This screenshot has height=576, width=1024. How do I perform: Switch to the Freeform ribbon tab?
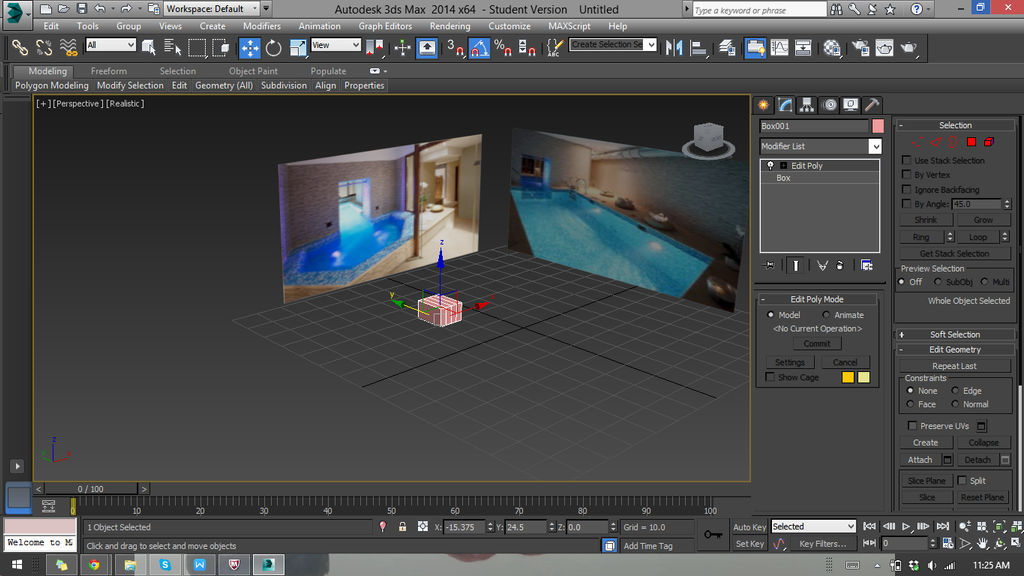(x=108, y=71)
